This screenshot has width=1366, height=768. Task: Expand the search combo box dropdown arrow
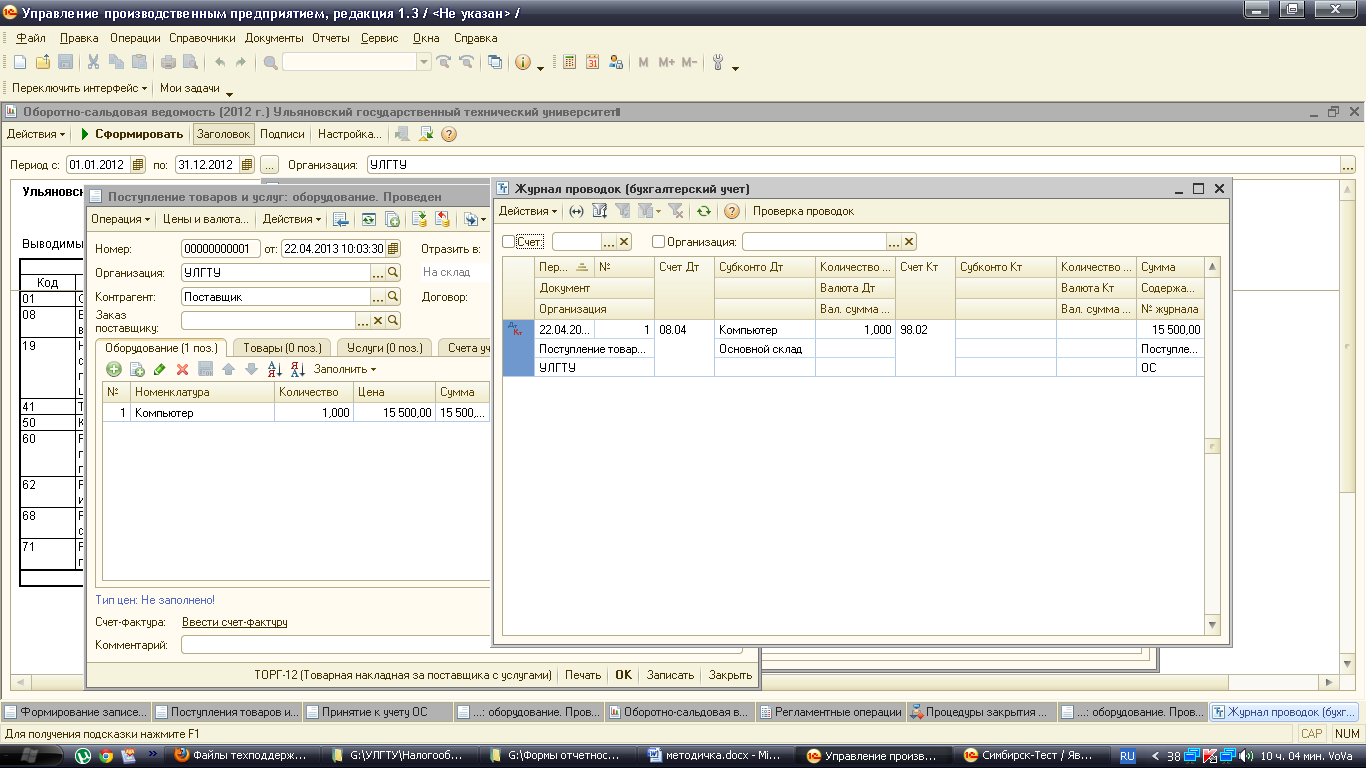pos(424,62)
